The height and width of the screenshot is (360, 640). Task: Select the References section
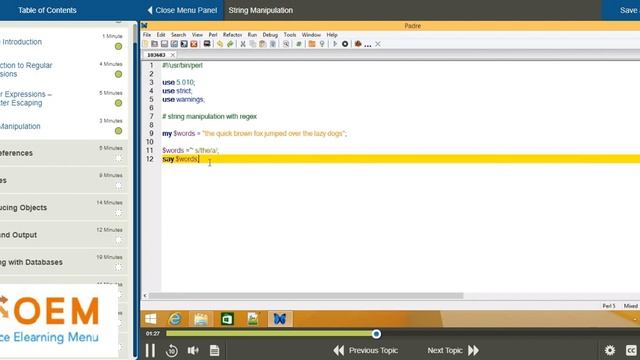tap(64, 153)
